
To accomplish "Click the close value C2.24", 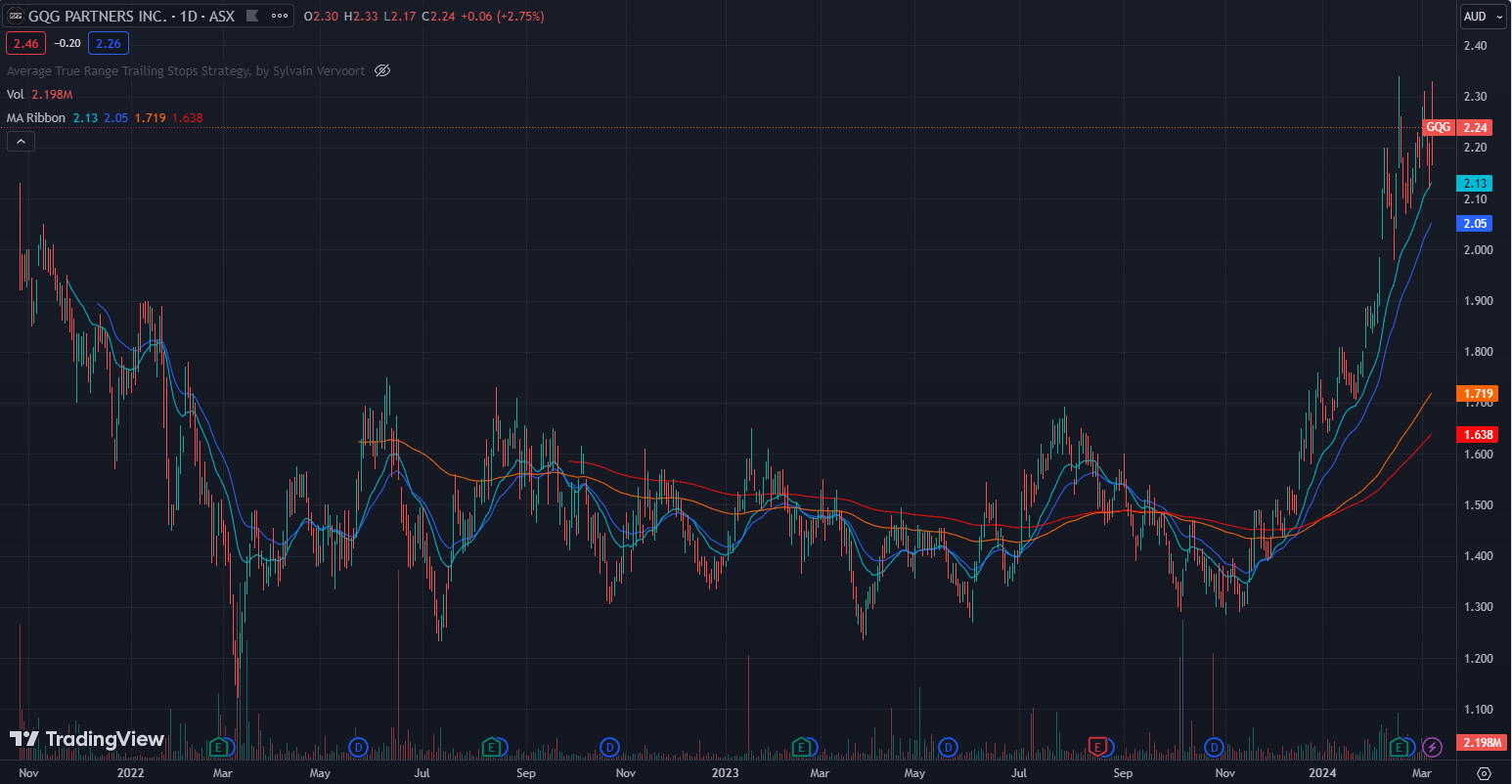I will click(438, 17).
